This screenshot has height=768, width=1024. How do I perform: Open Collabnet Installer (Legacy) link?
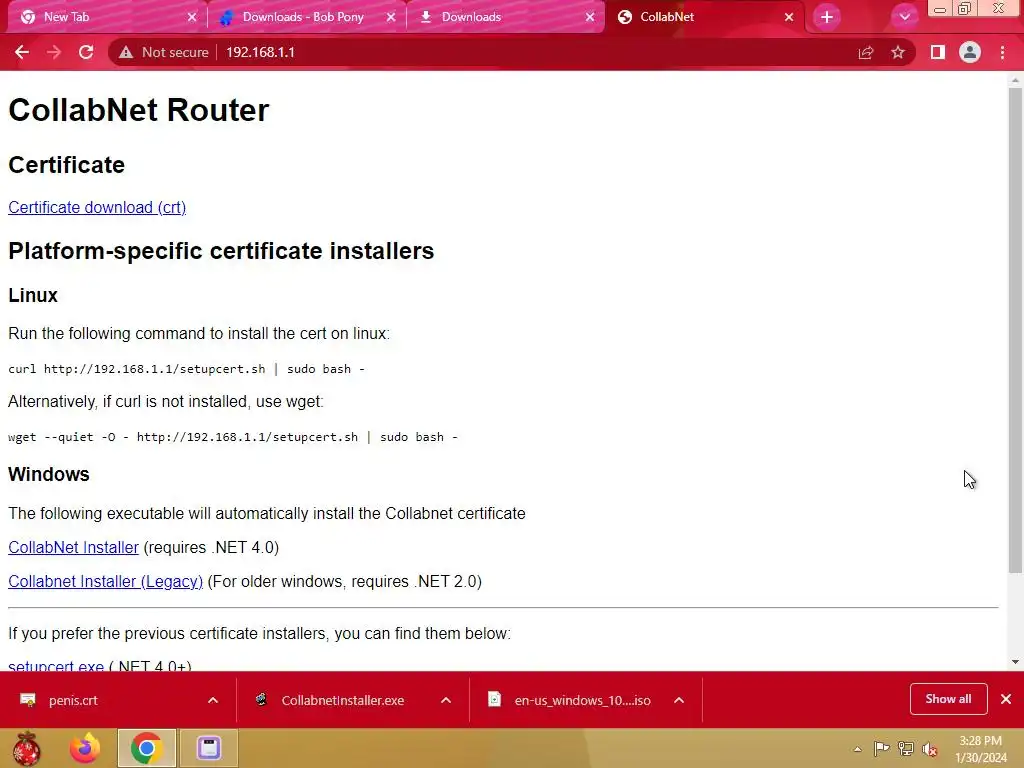point(105,581)
